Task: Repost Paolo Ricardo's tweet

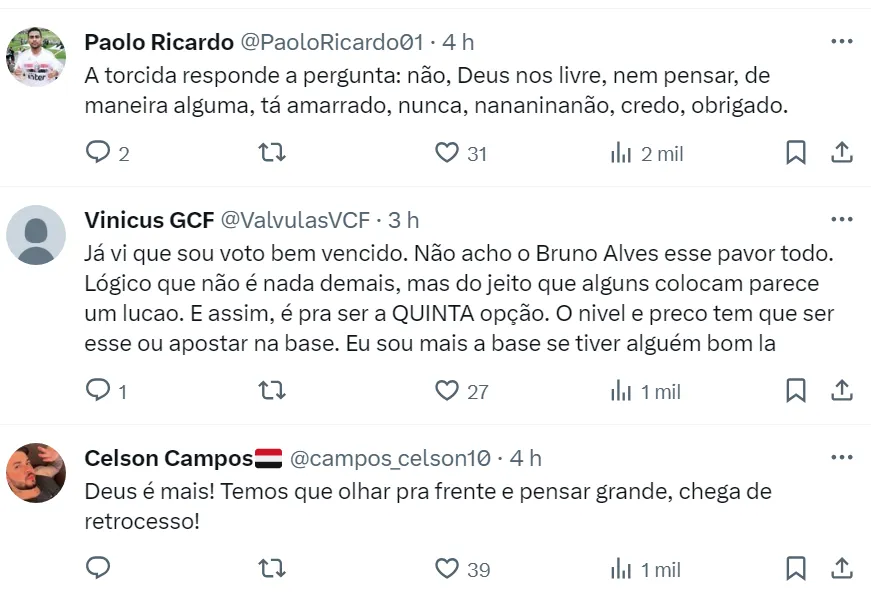Action: point(272,153)
